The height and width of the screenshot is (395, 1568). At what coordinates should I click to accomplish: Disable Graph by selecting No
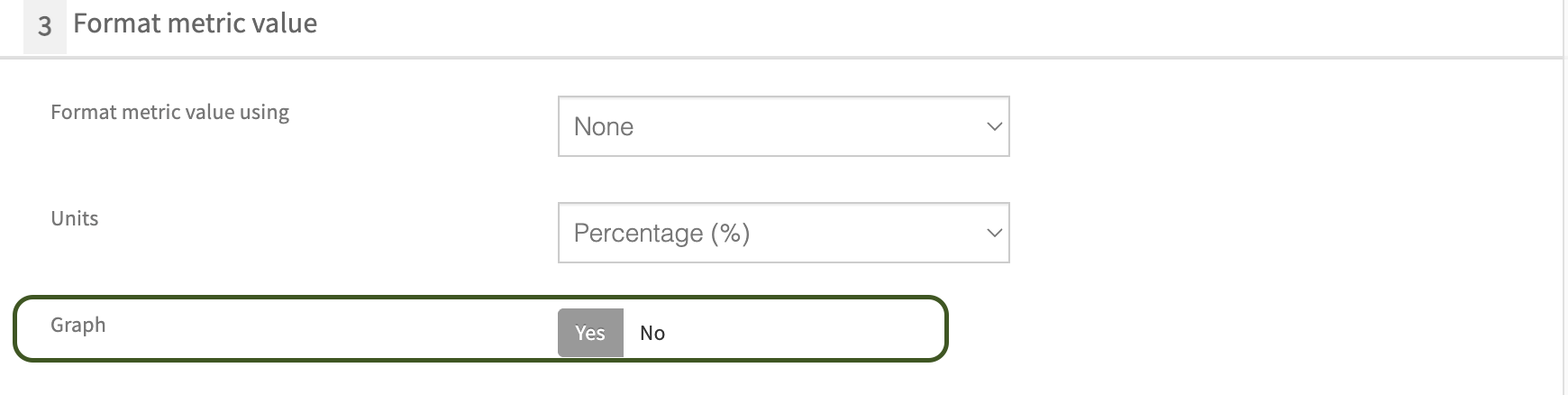coord(652,333)
